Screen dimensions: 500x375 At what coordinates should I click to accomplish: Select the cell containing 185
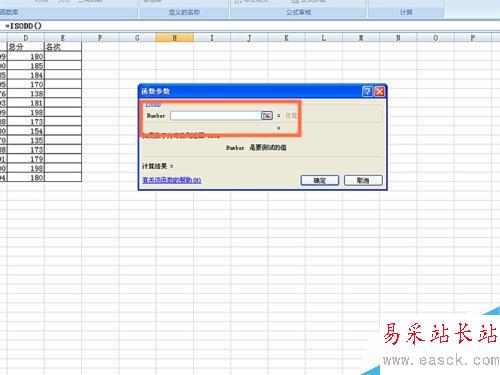(x=26, y=66)
